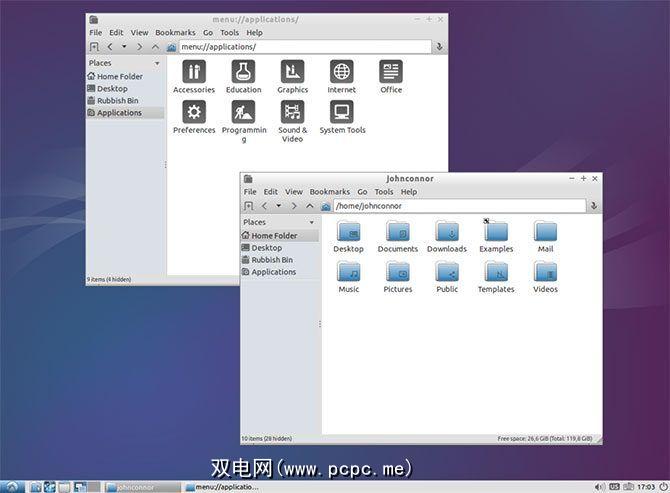Click the /home/johnconnor path field
Viewport: 670px width, 493px height.
(458, 206)
